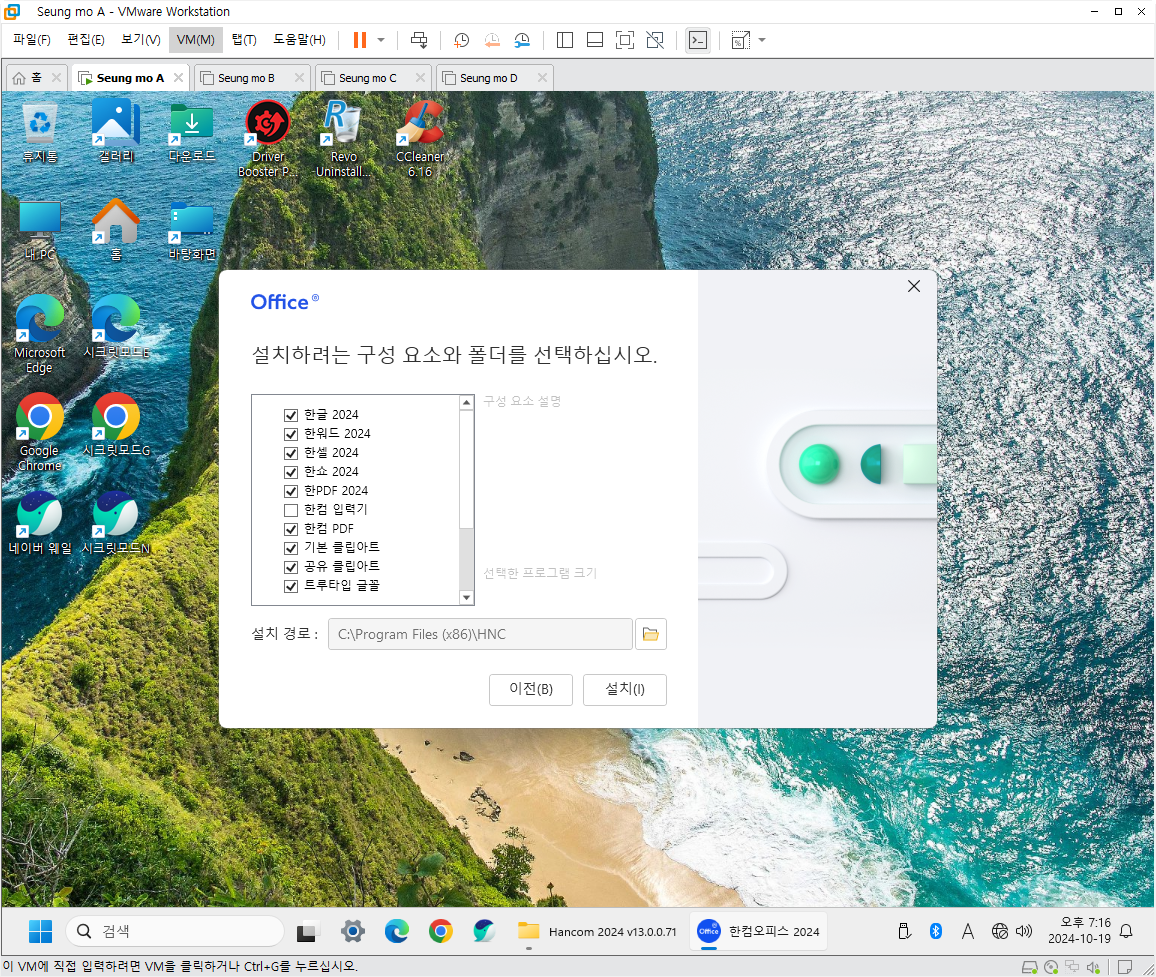Check the 한컴 입력기 component
Screen dimensions: 1156x977
tap(291, 510)
